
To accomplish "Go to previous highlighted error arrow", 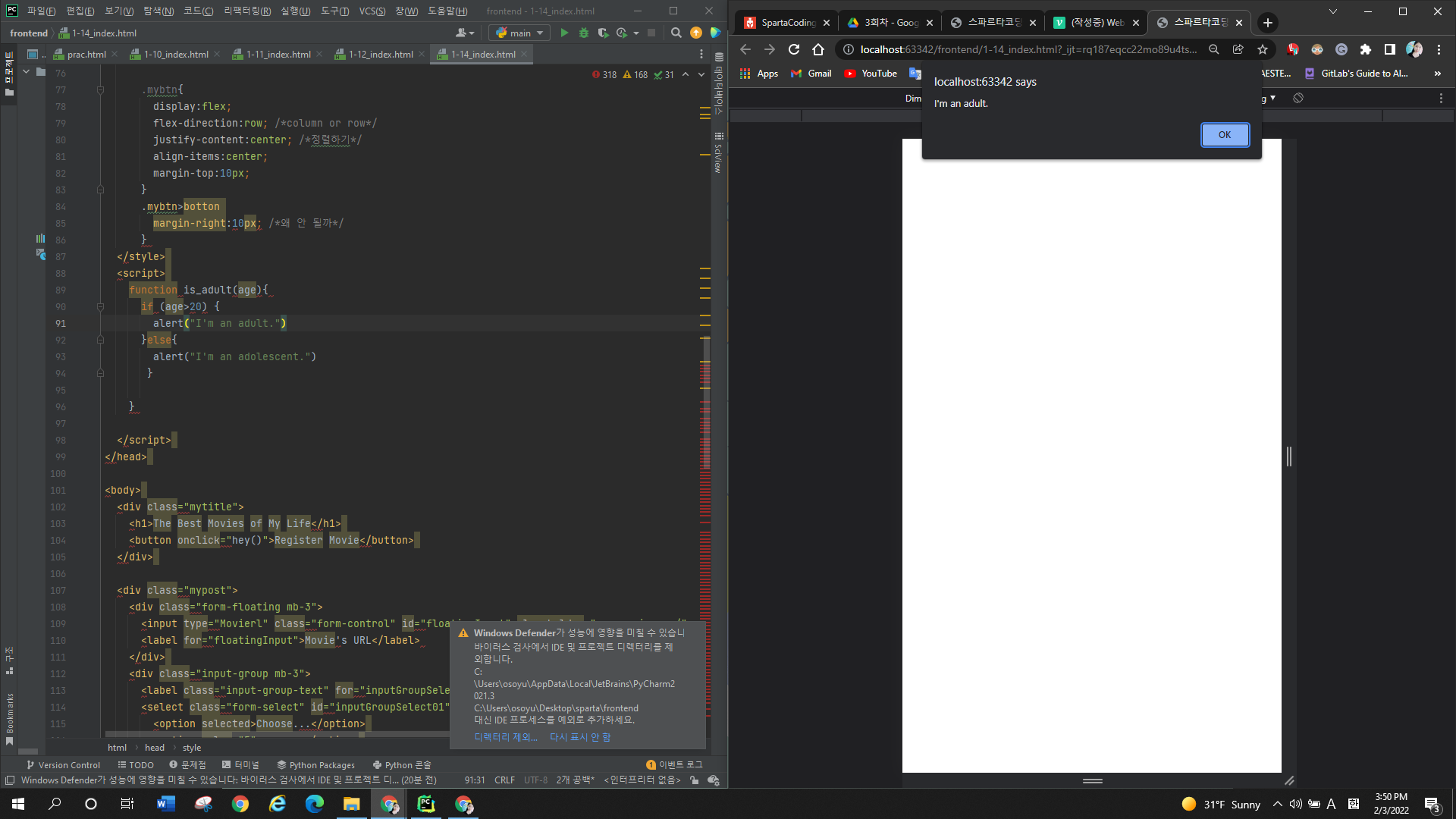I will (686, 74).
